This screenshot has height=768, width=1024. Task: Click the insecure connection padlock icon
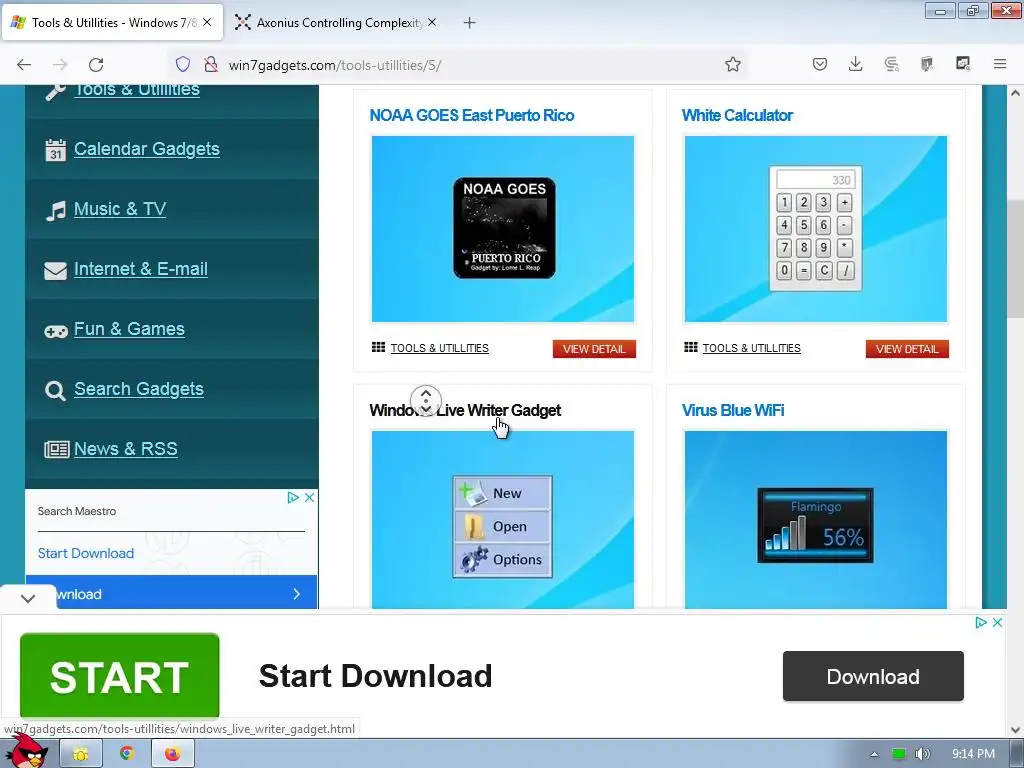coord(210,64)
